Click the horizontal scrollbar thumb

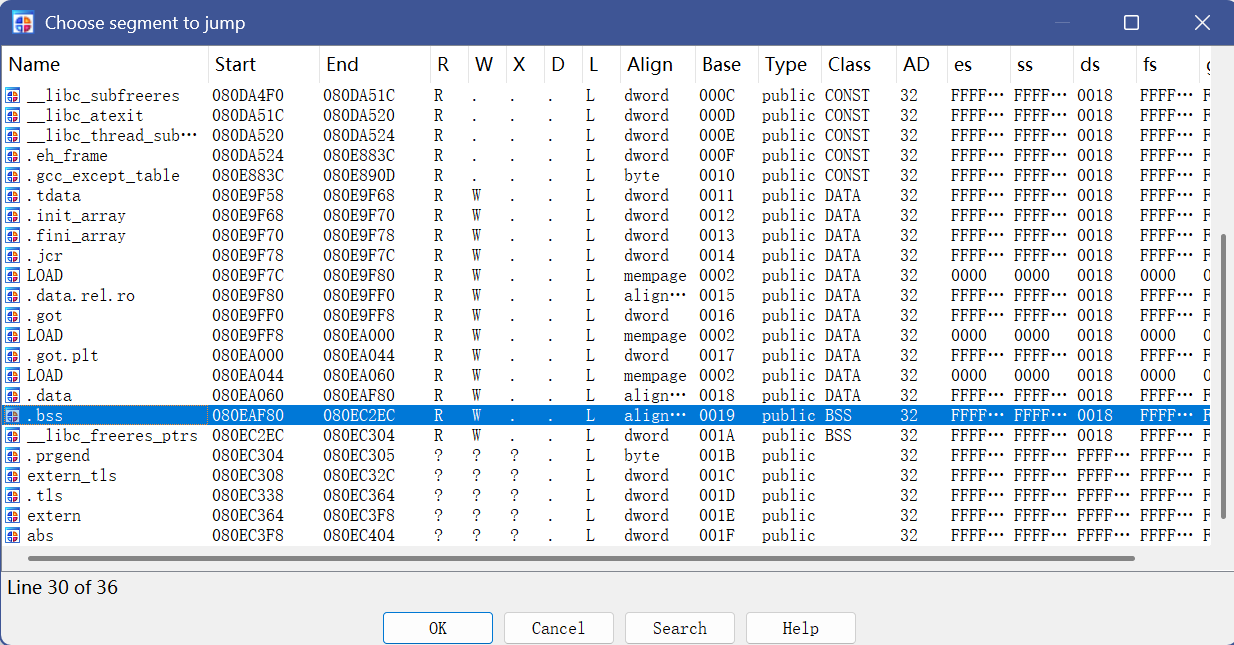[580, 558]
